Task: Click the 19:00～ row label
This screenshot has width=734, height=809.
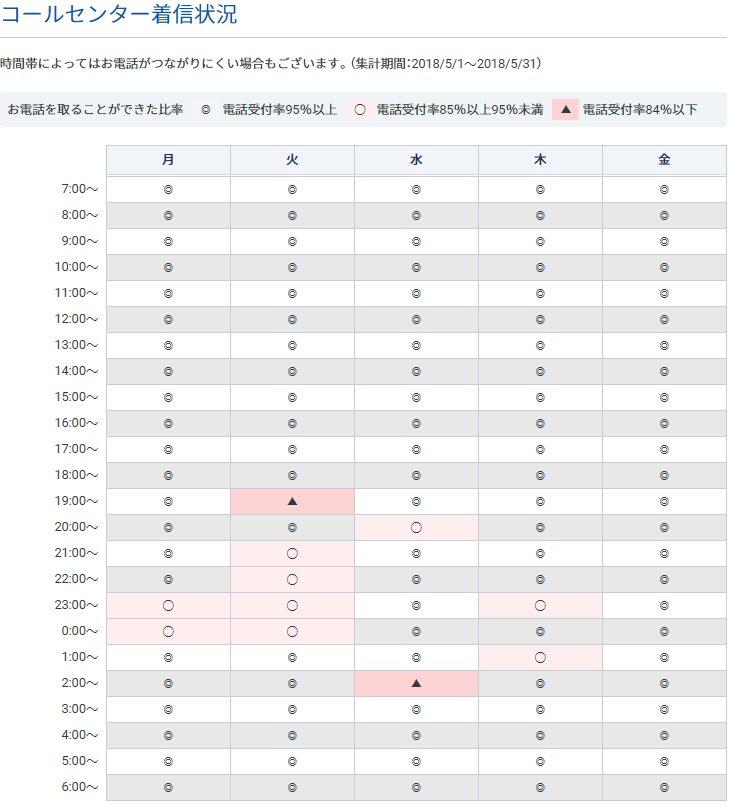Action: [76, 501]
